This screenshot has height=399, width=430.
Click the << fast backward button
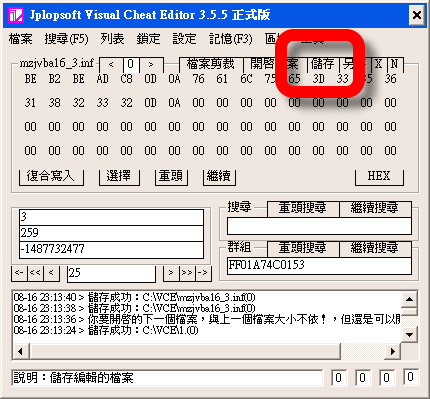click(x=35, y=273)
